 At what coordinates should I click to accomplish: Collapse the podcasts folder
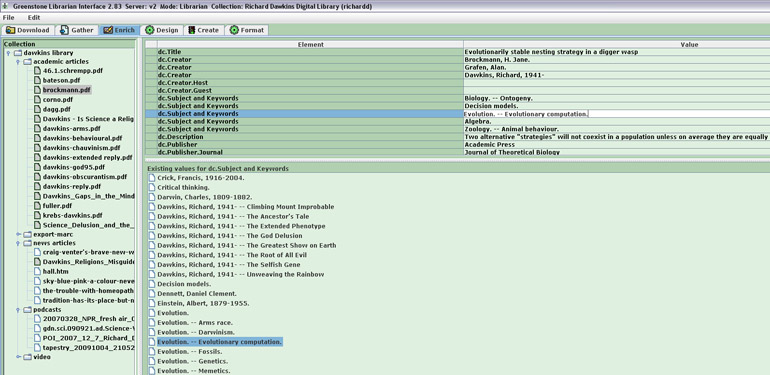pos(18,310)
